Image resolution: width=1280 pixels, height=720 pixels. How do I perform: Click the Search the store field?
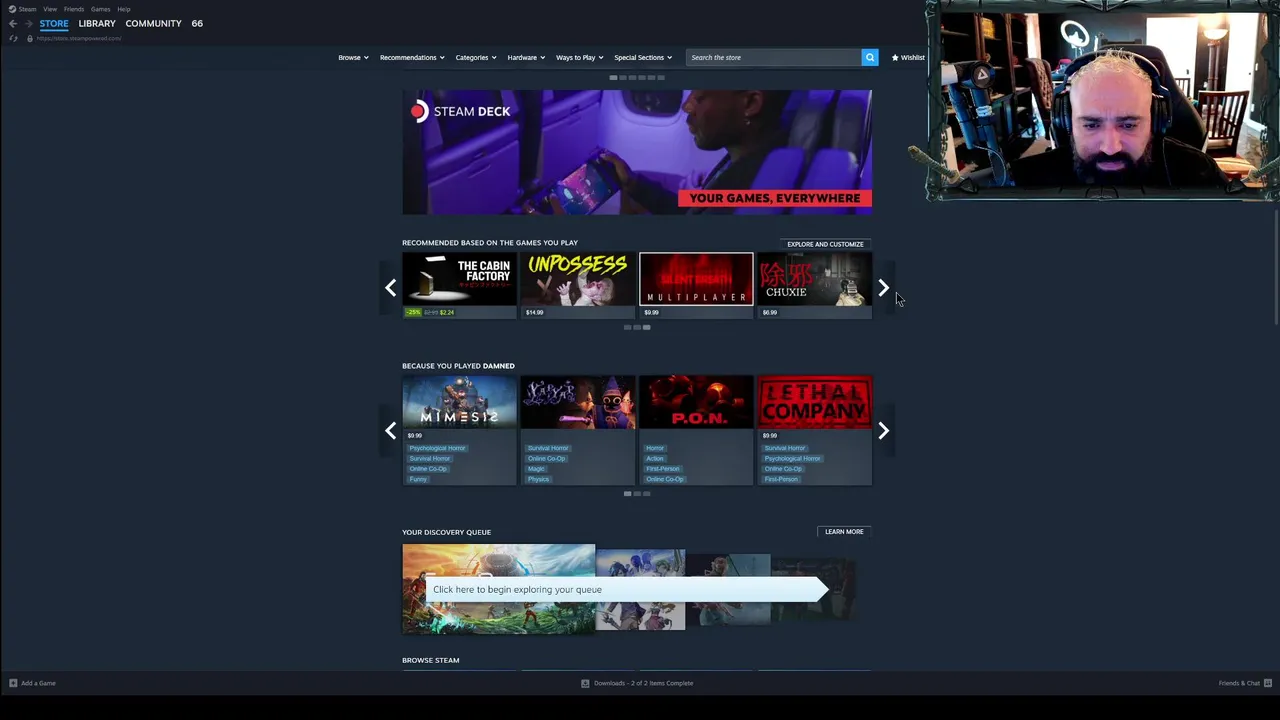[774, 57]
